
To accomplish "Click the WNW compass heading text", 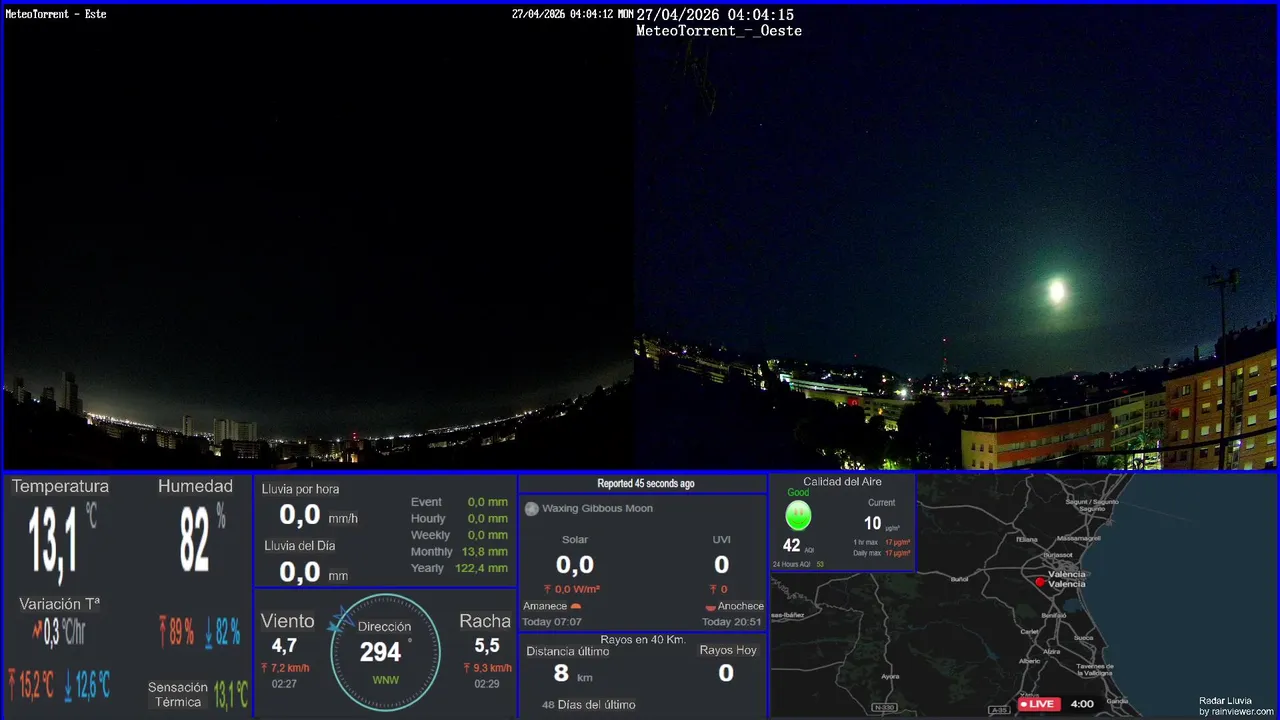I will 385,681.
